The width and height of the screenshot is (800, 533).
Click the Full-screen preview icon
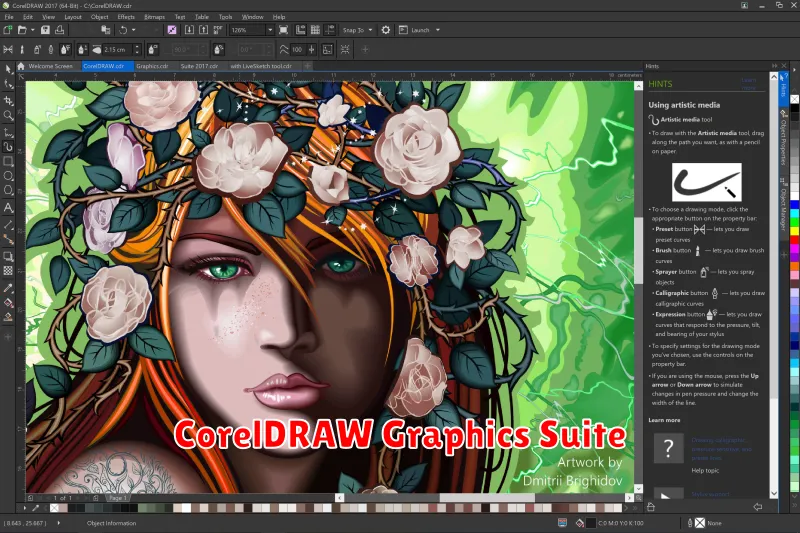284,30
